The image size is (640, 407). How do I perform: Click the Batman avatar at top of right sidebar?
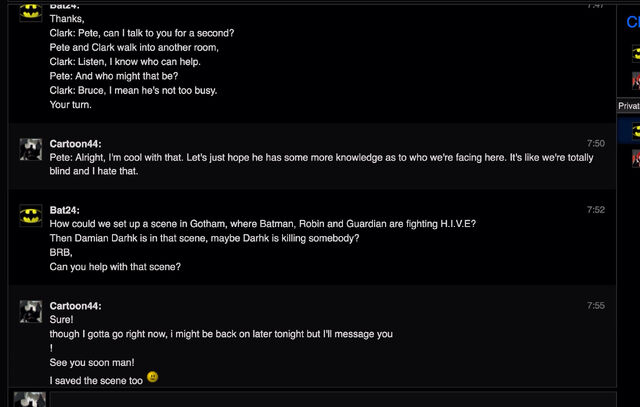[x=636, y=53]
